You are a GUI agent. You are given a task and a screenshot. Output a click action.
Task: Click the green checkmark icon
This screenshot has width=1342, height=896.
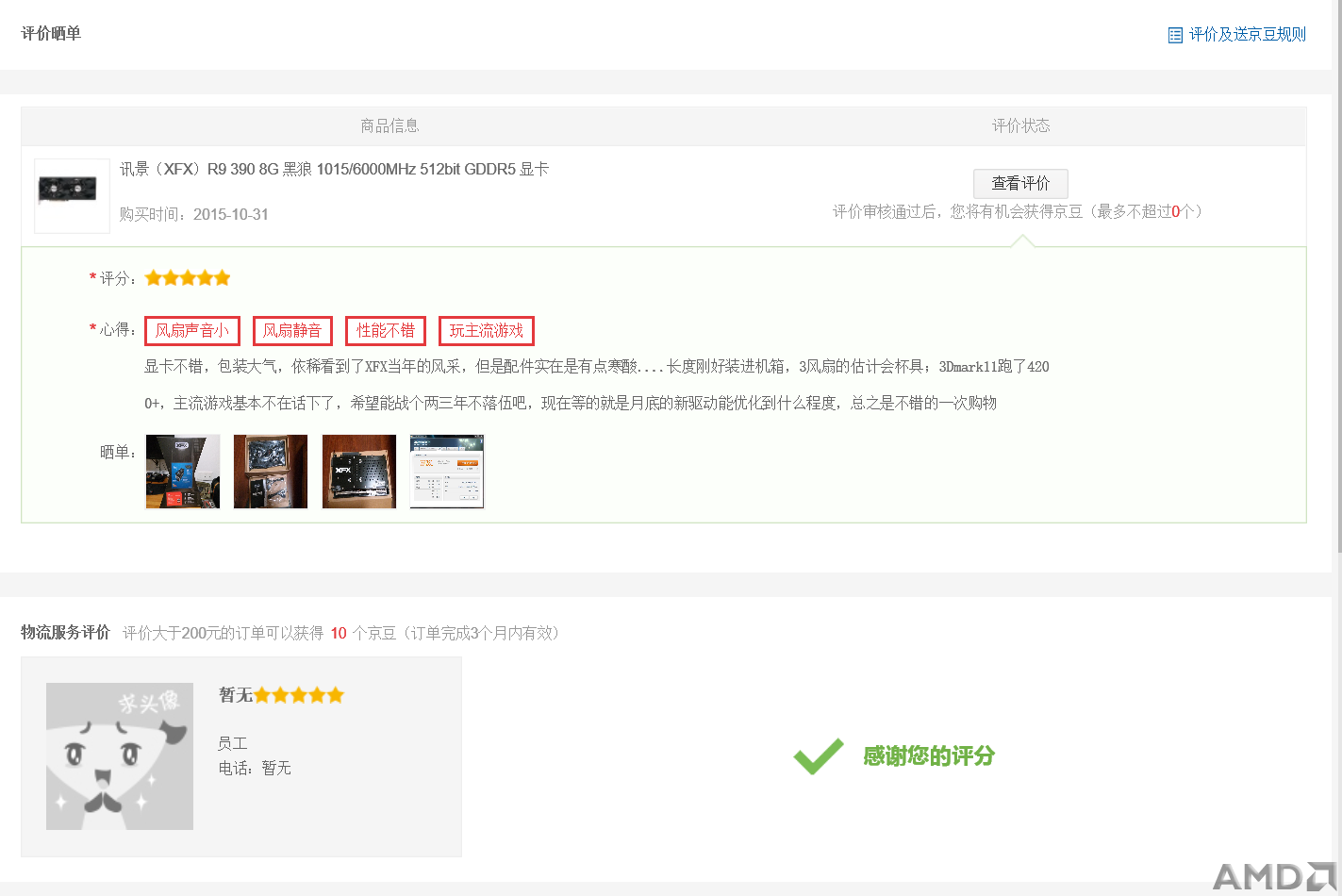[x=818, y=756]
